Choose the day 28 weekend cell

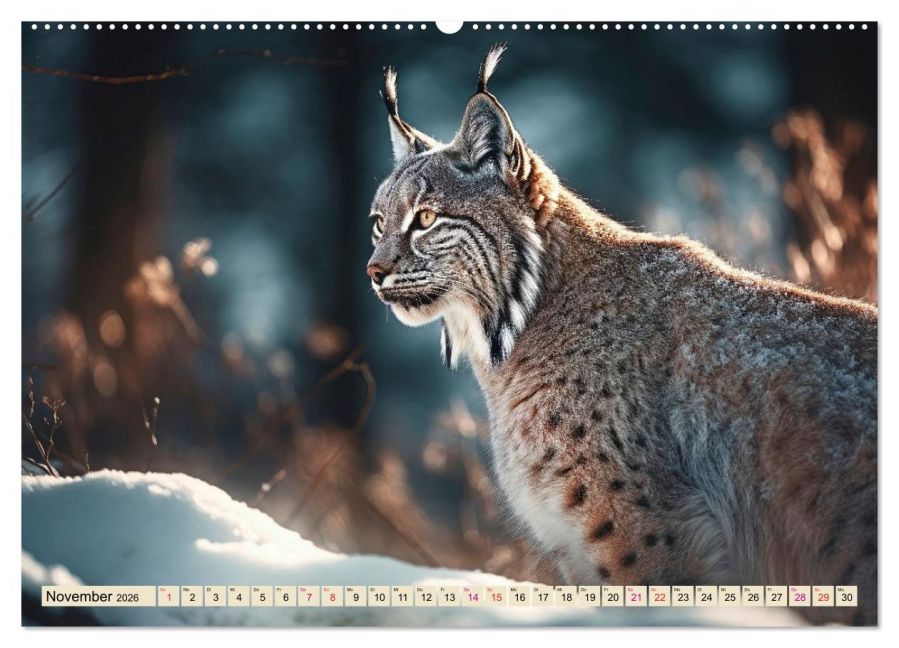800,596
